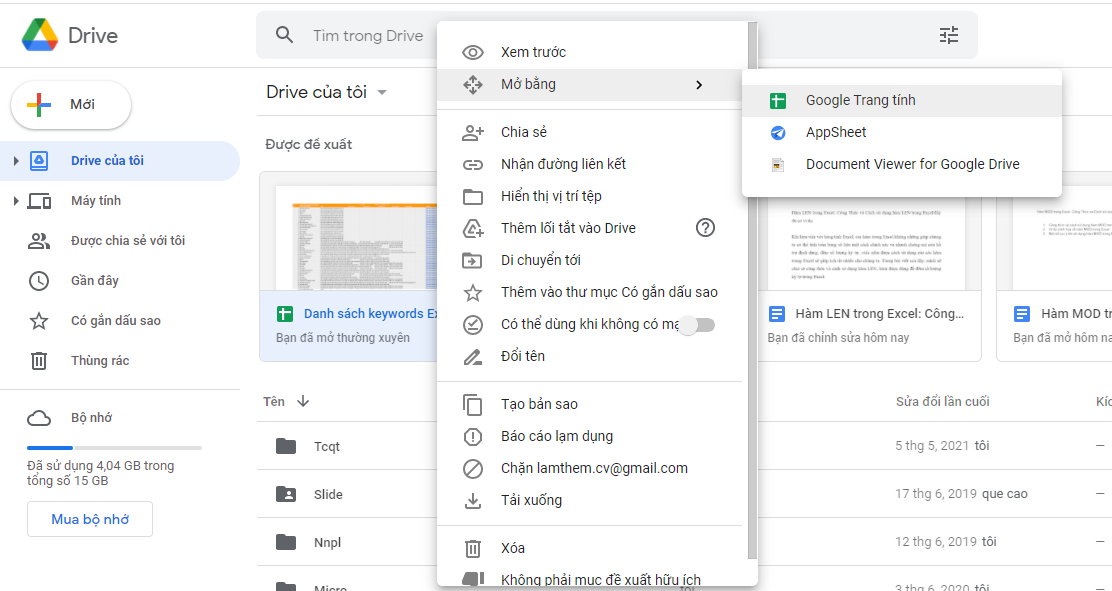The image size is (1112, 591).
Task: Click the eye icon for Xem trước
Action: tap(472, 53)
